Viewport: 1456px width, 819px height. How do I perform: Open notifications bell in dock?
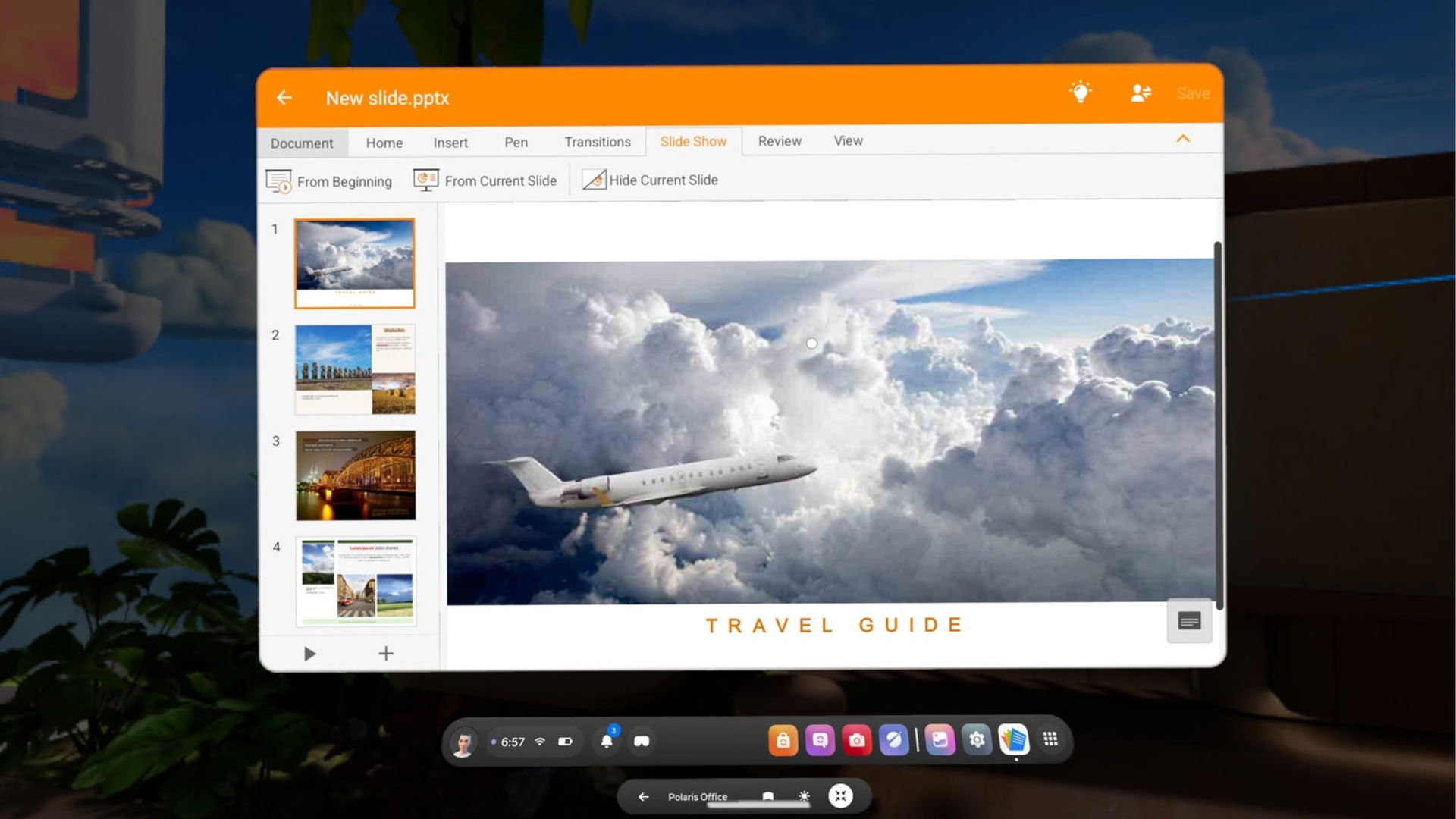[x=607, y=741]
